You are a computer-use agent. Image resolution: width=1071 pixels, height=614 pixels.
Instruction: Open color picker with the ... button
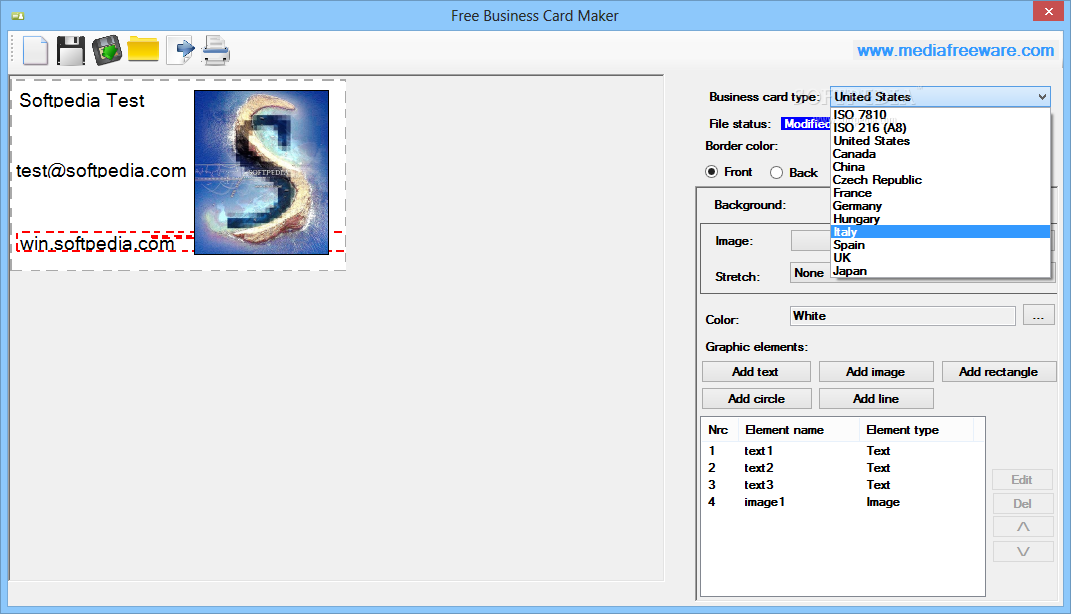click(1038, 316)
